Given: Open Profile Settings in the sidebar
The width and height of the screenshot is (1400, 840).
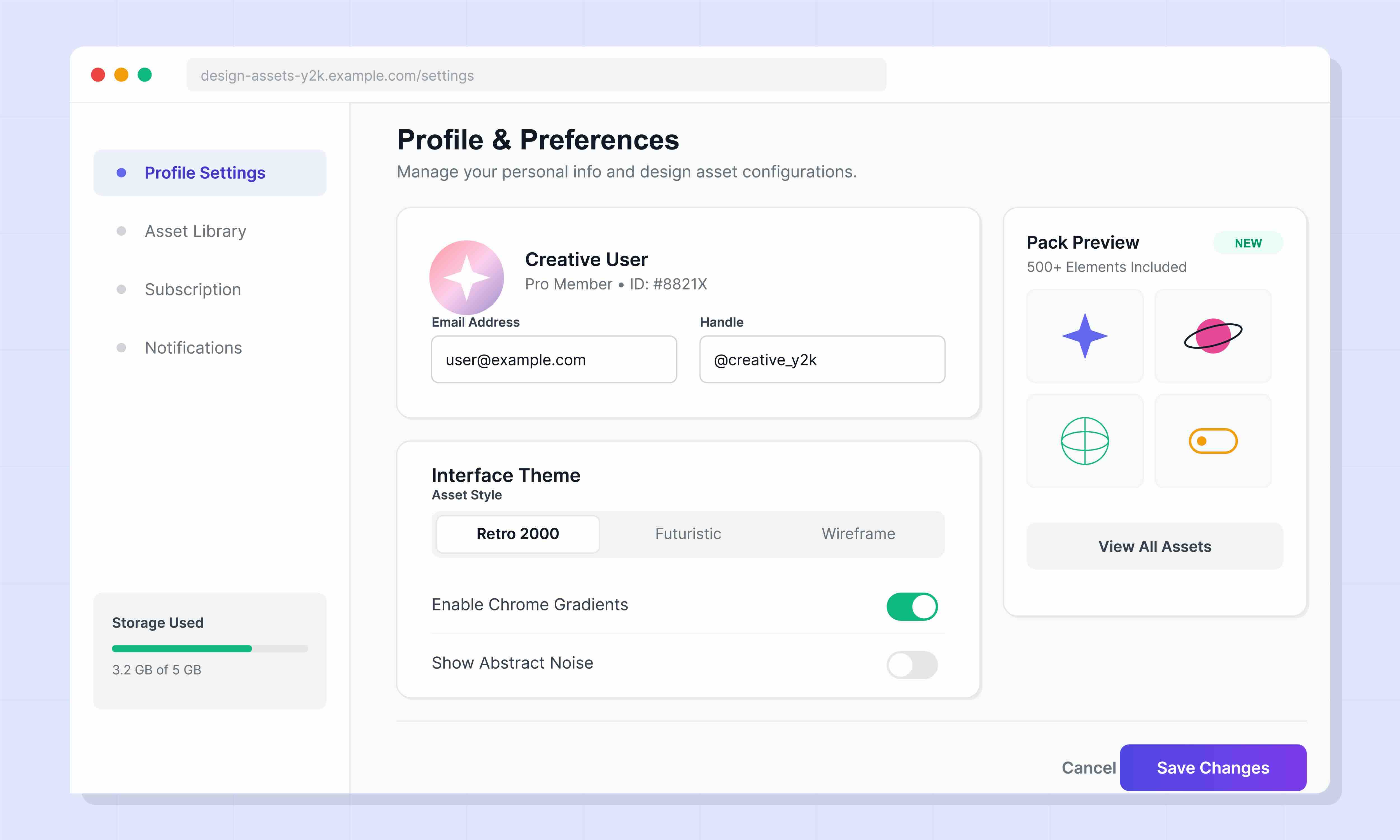Looking at the screenshot, I should pyautogui.click(x=210, y=173).
